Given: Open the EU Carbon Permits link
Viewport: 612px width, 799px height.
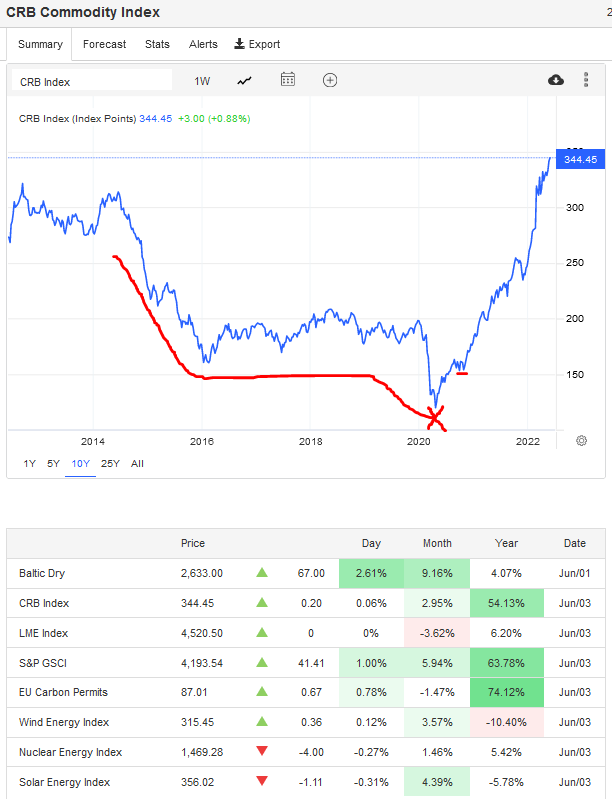Looking at the screenshot, I should (63, 693).
